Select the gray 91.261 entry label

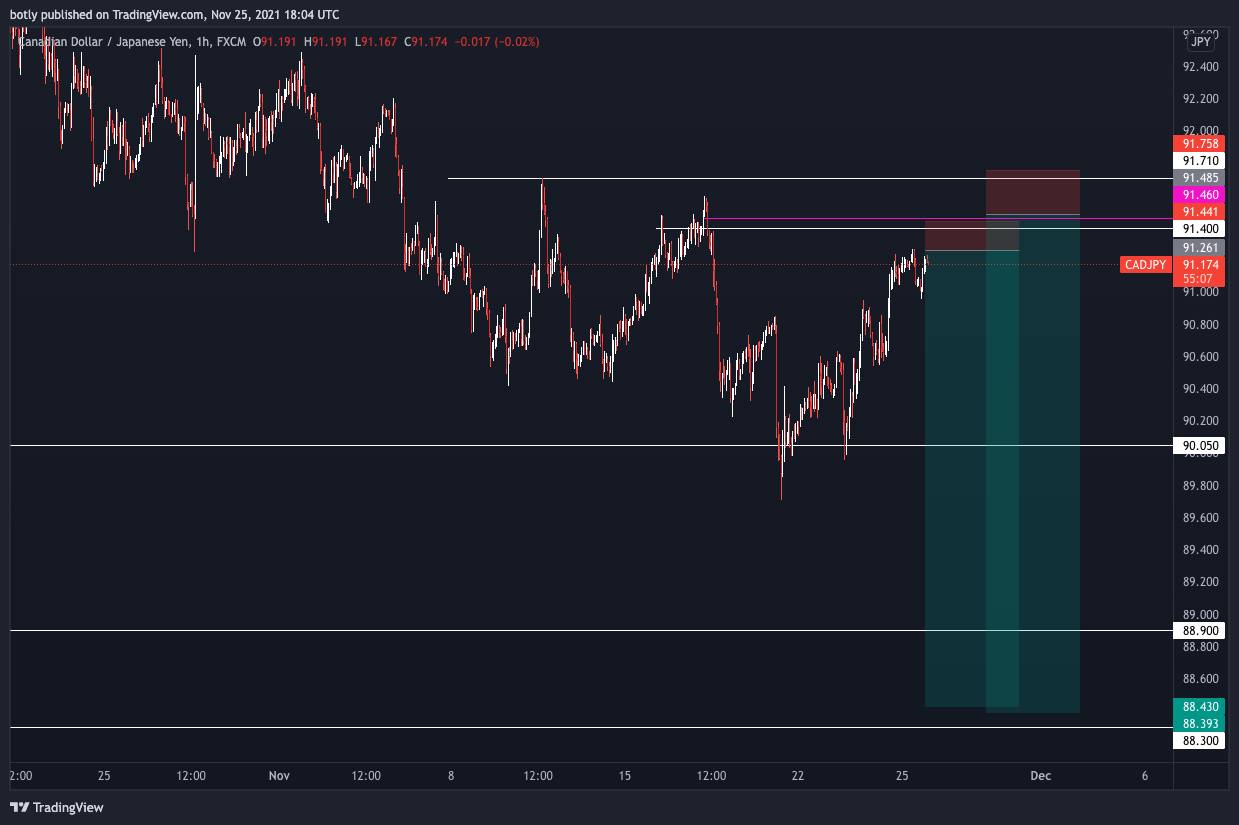coord(1200,247)
